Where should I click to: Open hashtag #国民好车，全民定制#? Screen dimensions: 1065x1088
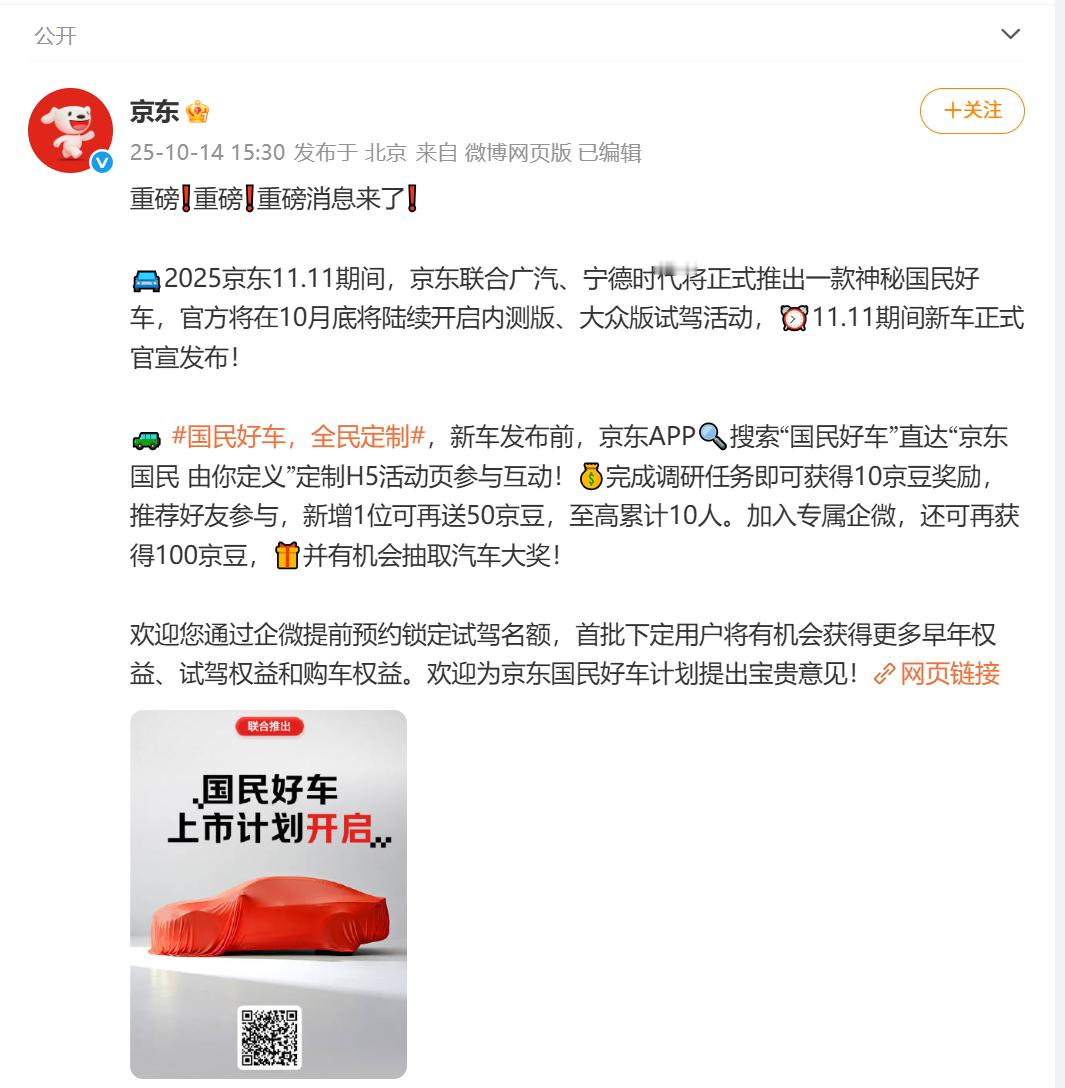tap(298, 436)
